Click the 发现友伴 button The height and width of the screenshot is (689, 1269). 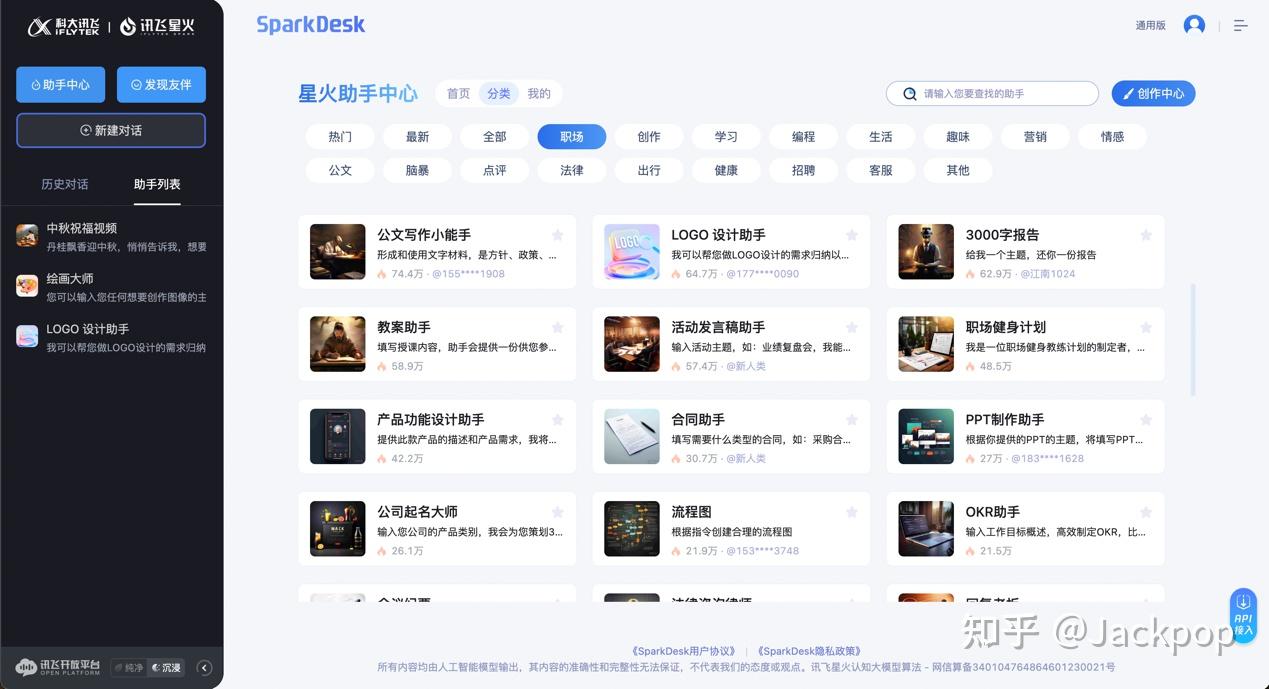(161, 85)
